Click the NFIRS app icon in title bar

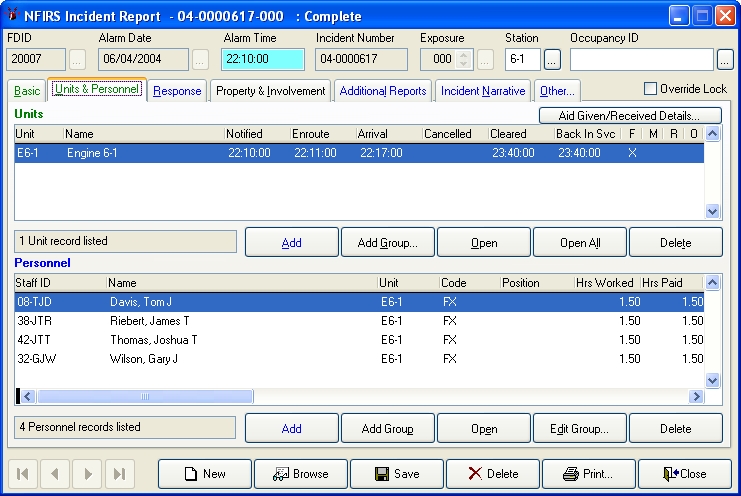coord(12,15)
